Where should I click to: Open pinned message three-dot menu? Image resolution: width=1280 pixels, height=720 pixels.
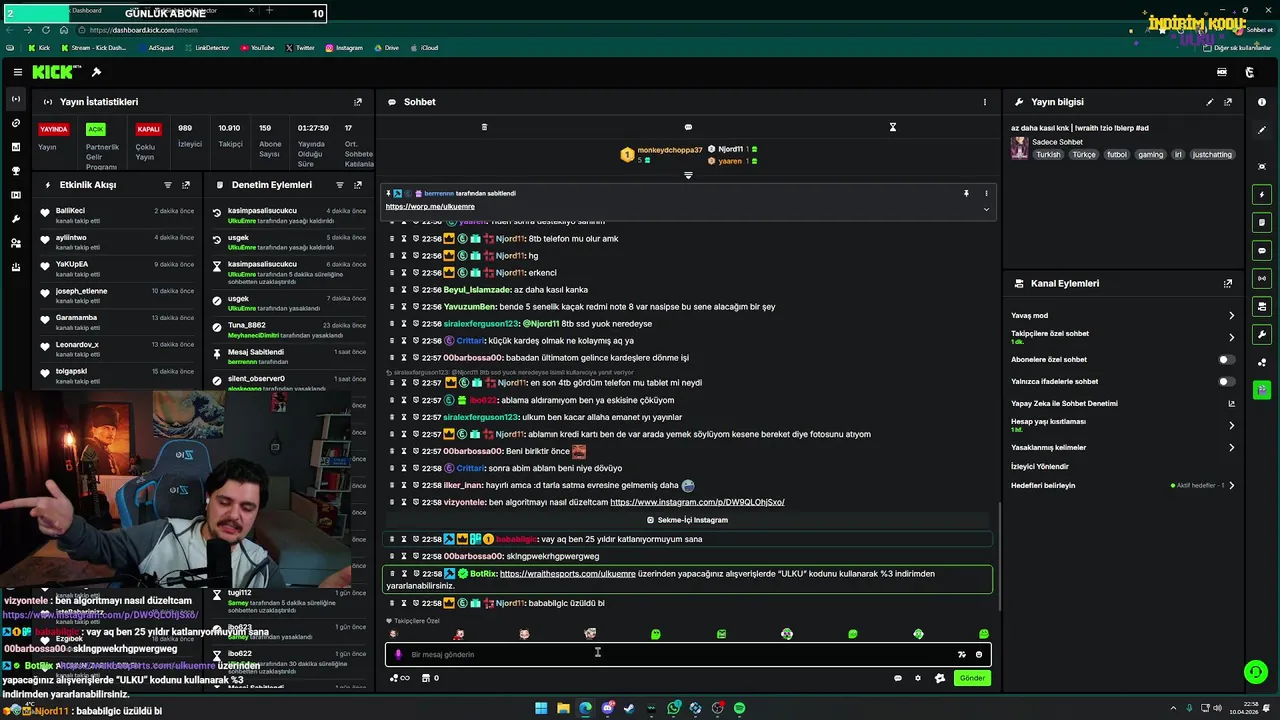point(986,193)
